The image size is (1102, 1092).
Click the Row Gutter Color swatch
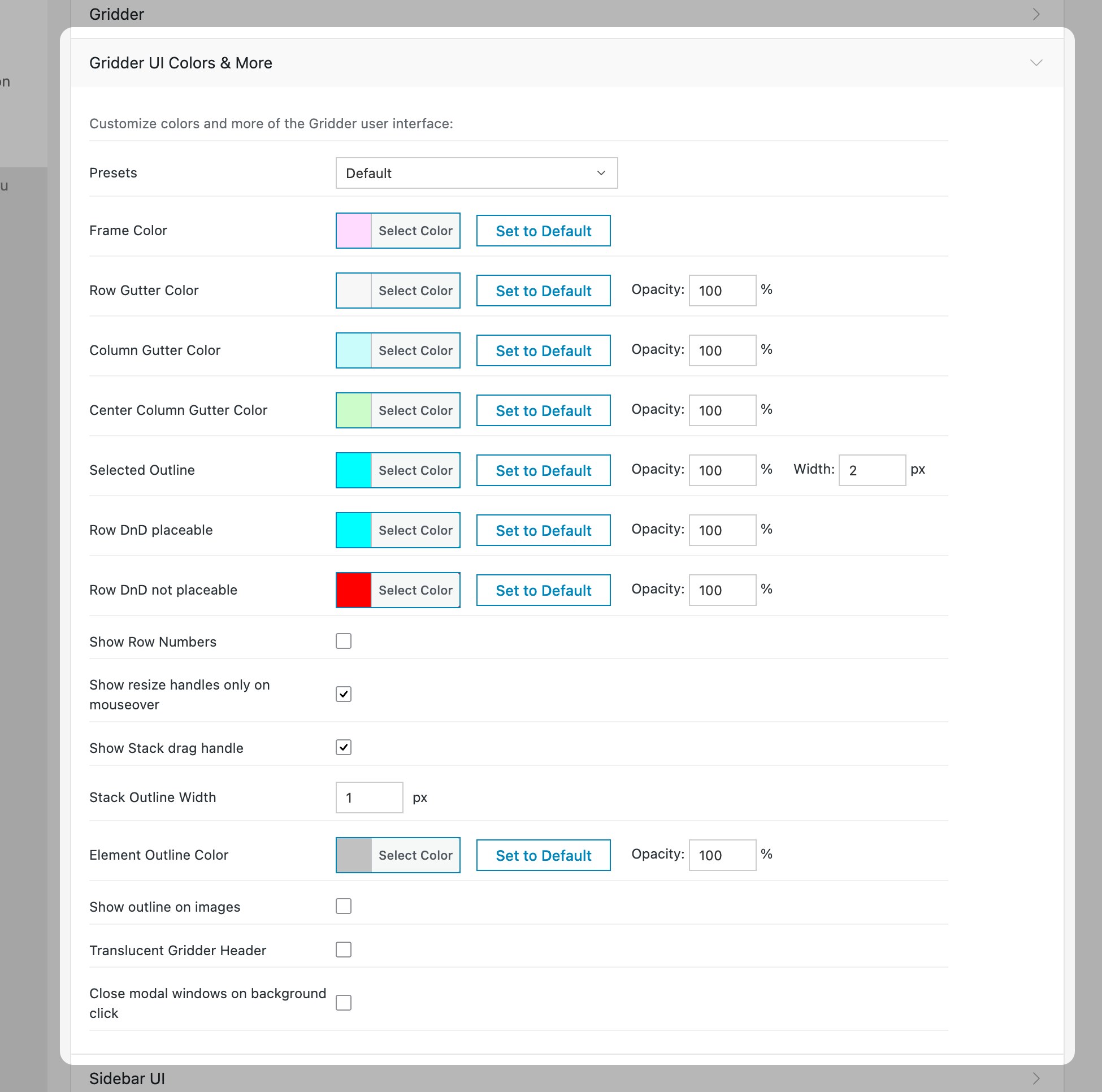point(354,291)
